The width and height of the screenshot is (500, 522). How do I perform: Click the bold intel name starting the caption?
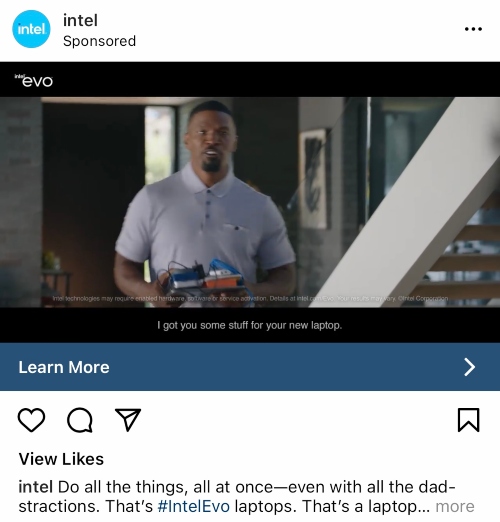[x=36, y=487]
